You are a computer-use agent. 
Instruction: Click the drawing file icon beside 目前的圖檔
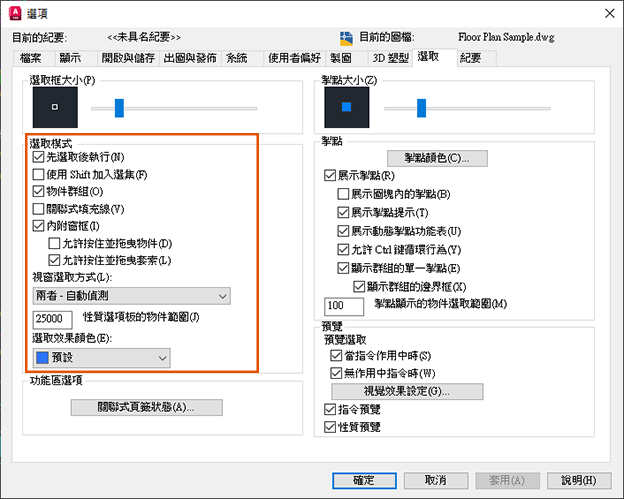346,38
